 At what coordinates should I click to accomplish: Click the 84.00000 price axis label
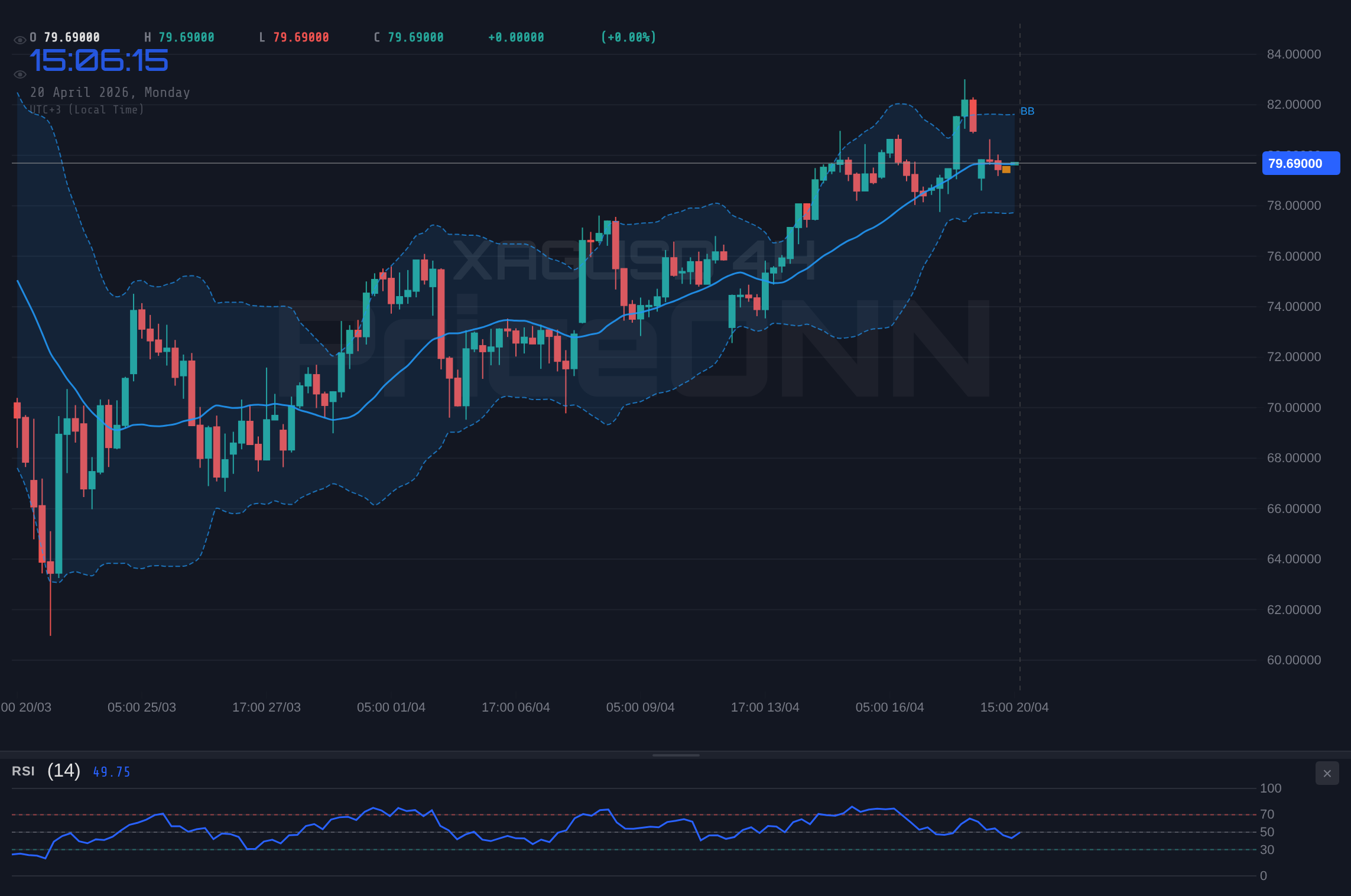(1294, 54)
